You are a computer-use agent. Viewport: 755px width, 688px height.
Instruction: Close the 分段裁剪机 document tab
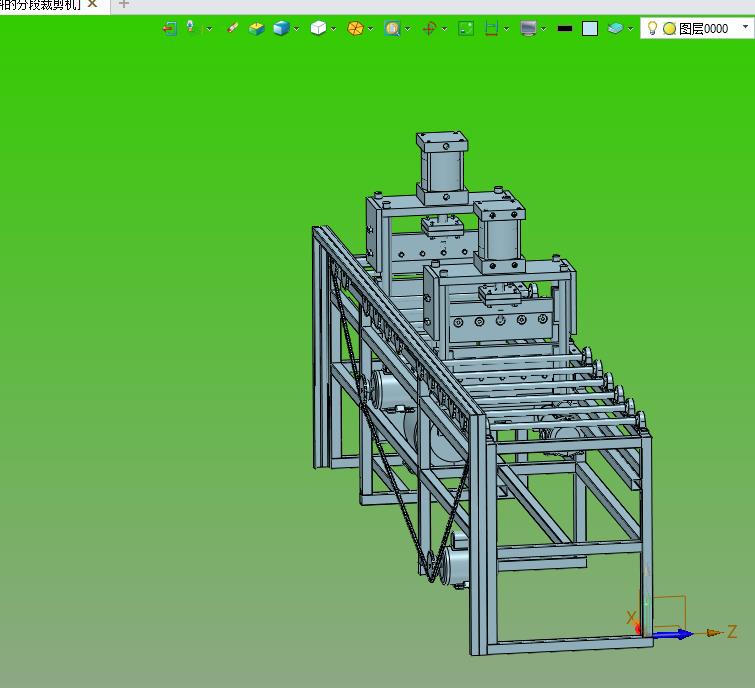point(92,4)
